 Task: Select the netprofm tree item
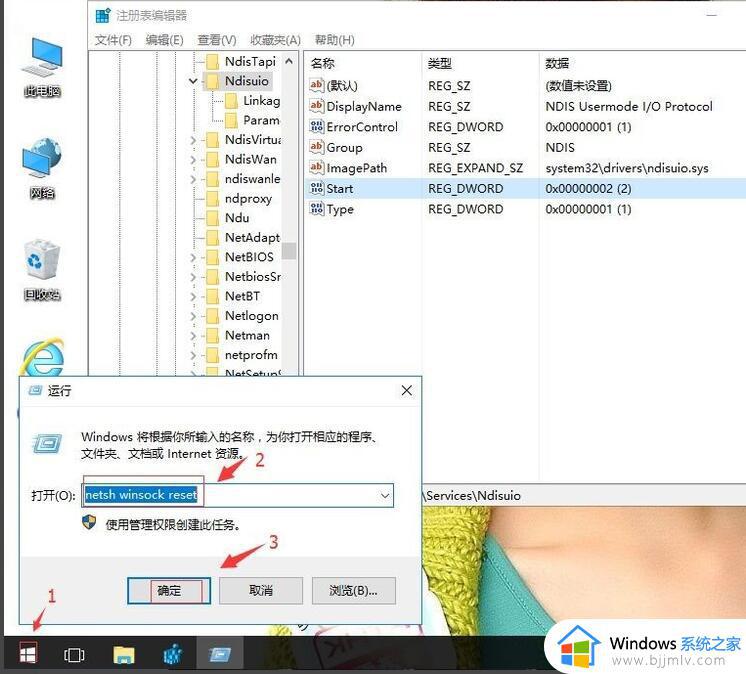[251, 355]
